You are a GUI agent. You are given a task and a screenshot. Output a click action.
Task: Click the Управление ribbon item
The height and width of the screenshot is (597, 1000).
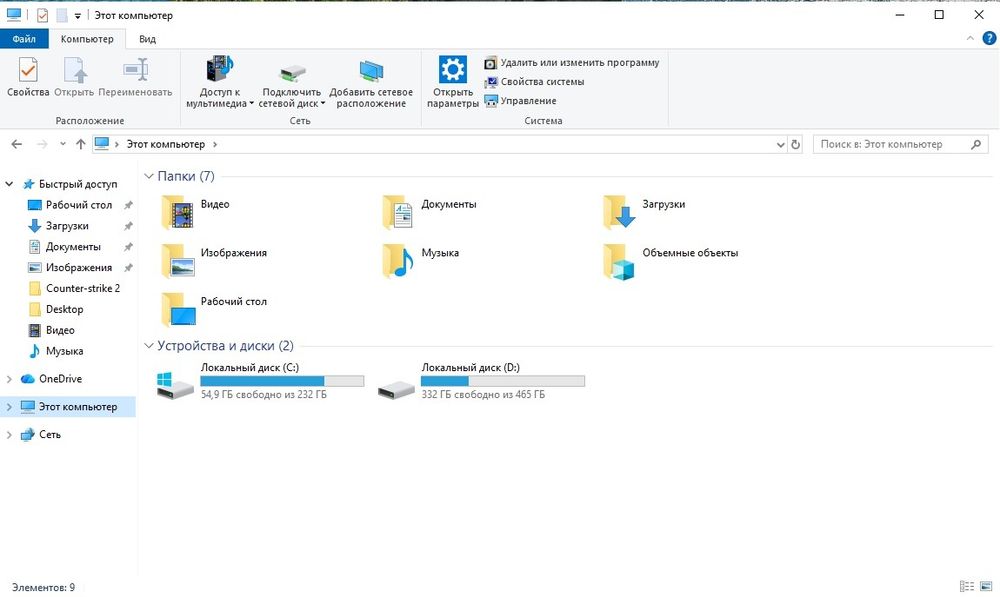pyautogui.click(x=520, y=101)
